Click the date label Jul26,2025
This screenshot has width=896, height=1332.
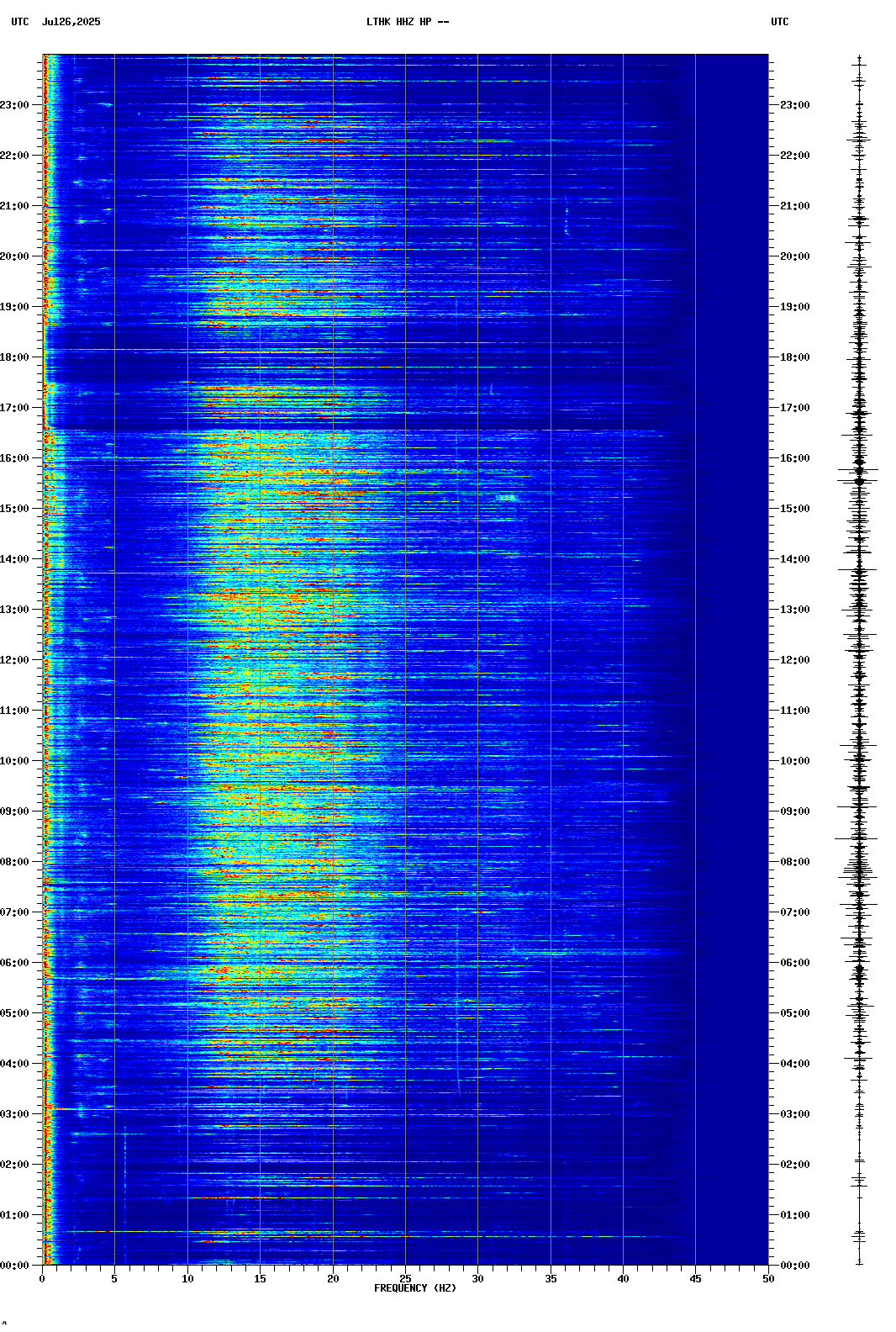[71, 22]
